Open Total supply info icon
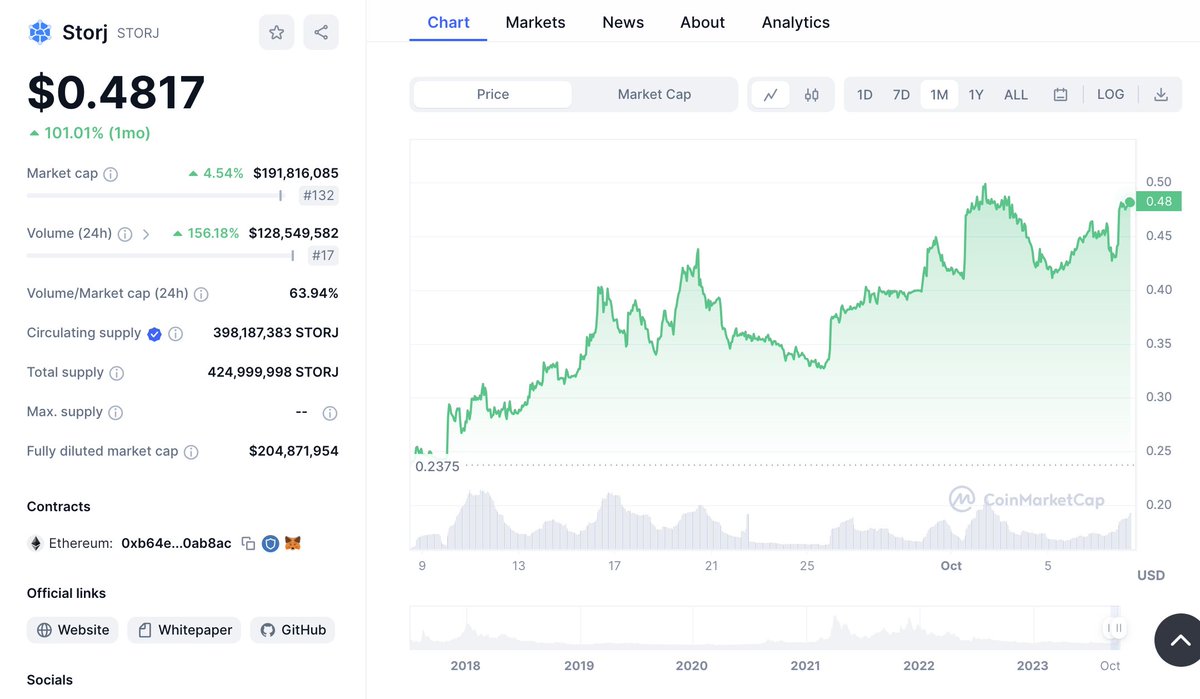Viewport: 1200px width, 699px height. 116,373
